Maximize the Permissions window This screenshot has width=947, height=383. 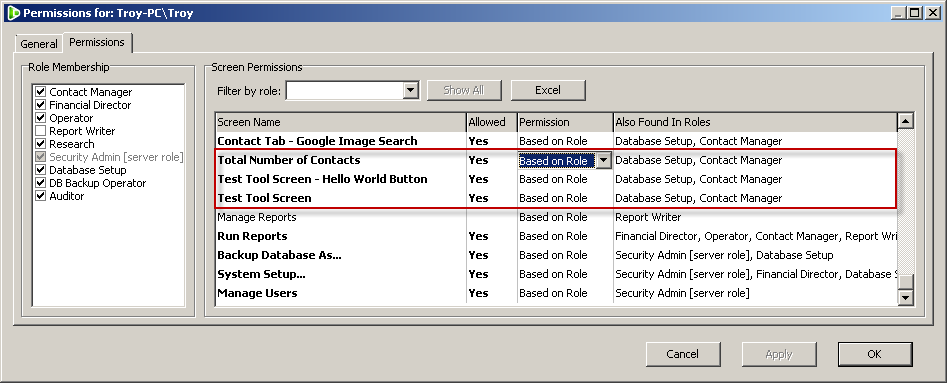coord(915,12)
